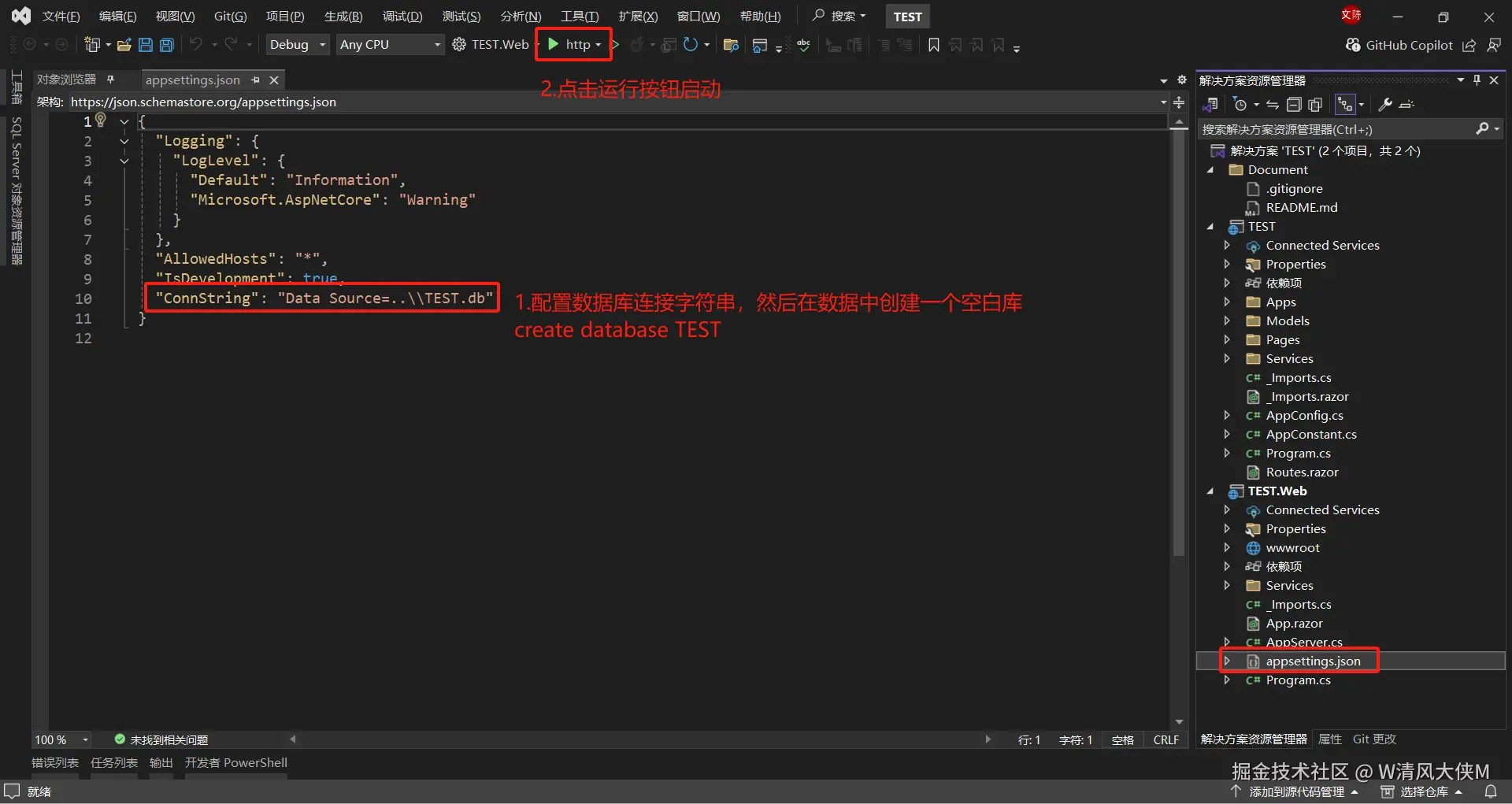
Task: Collapse the Document folder node
Action: [1210, 170]
